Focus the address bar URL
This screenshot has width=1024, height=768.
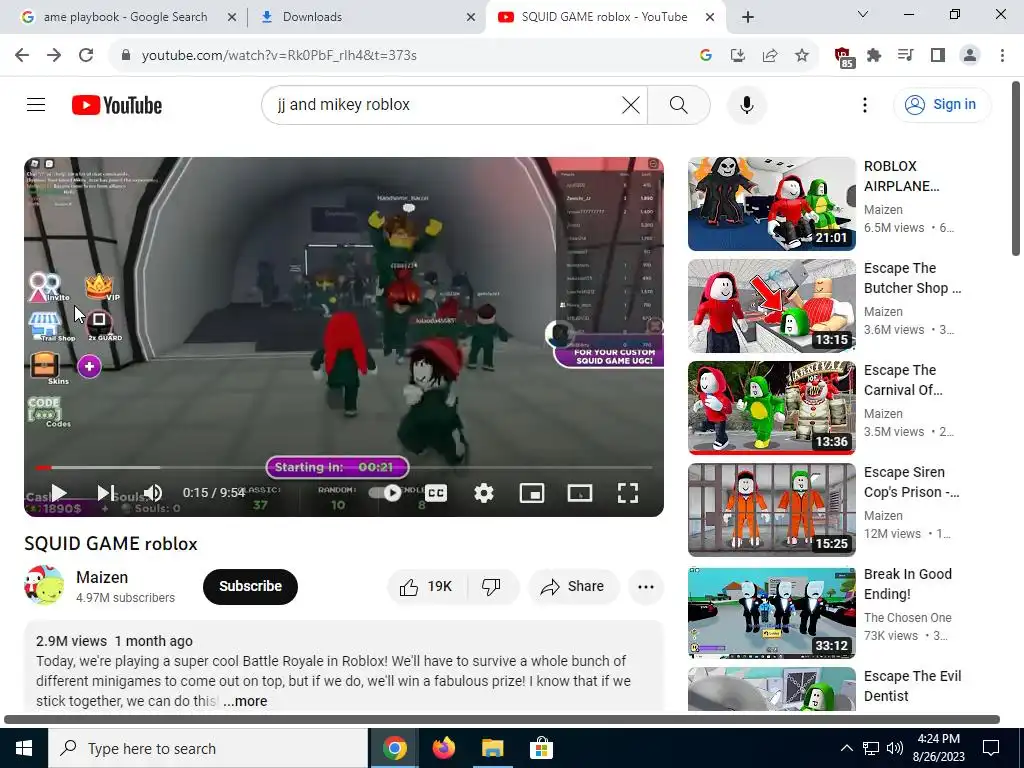(x=279, y=56)
